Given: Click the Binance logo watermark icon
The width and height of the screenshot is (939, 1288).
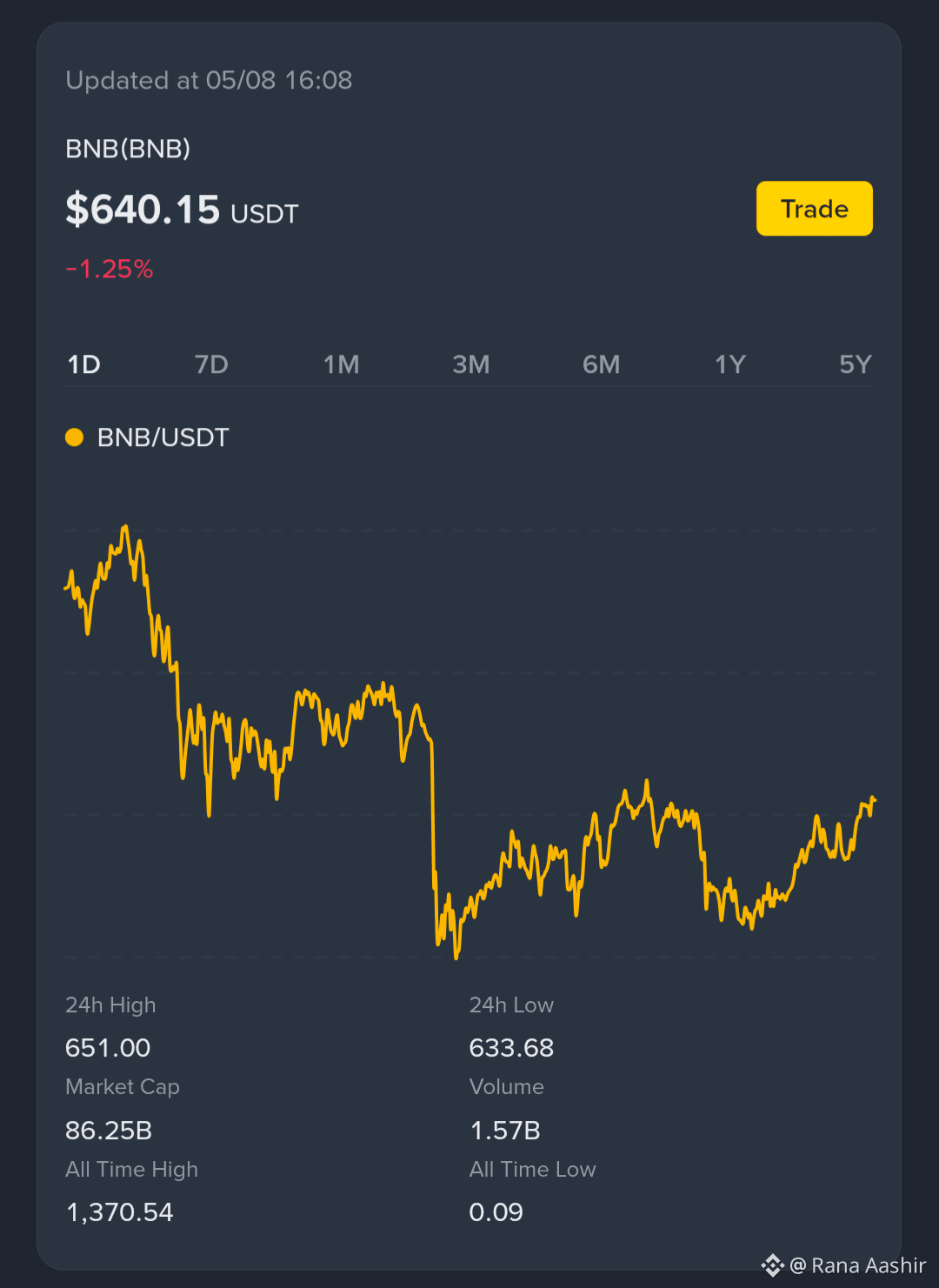Looking at the screenshot, I should pos(772,1265).
